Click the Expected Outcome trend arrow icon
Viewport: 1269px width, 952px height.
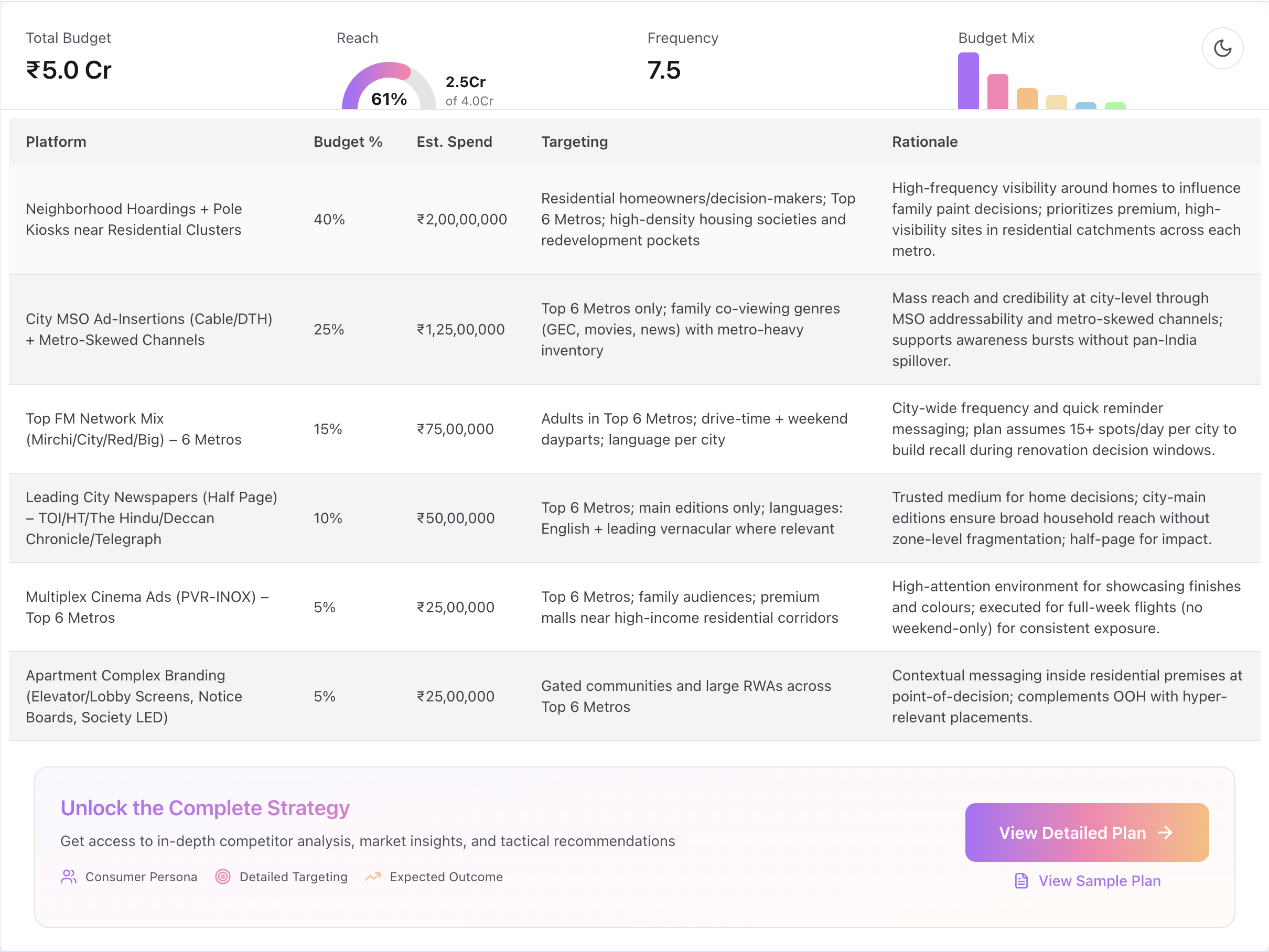click(373, 877)
